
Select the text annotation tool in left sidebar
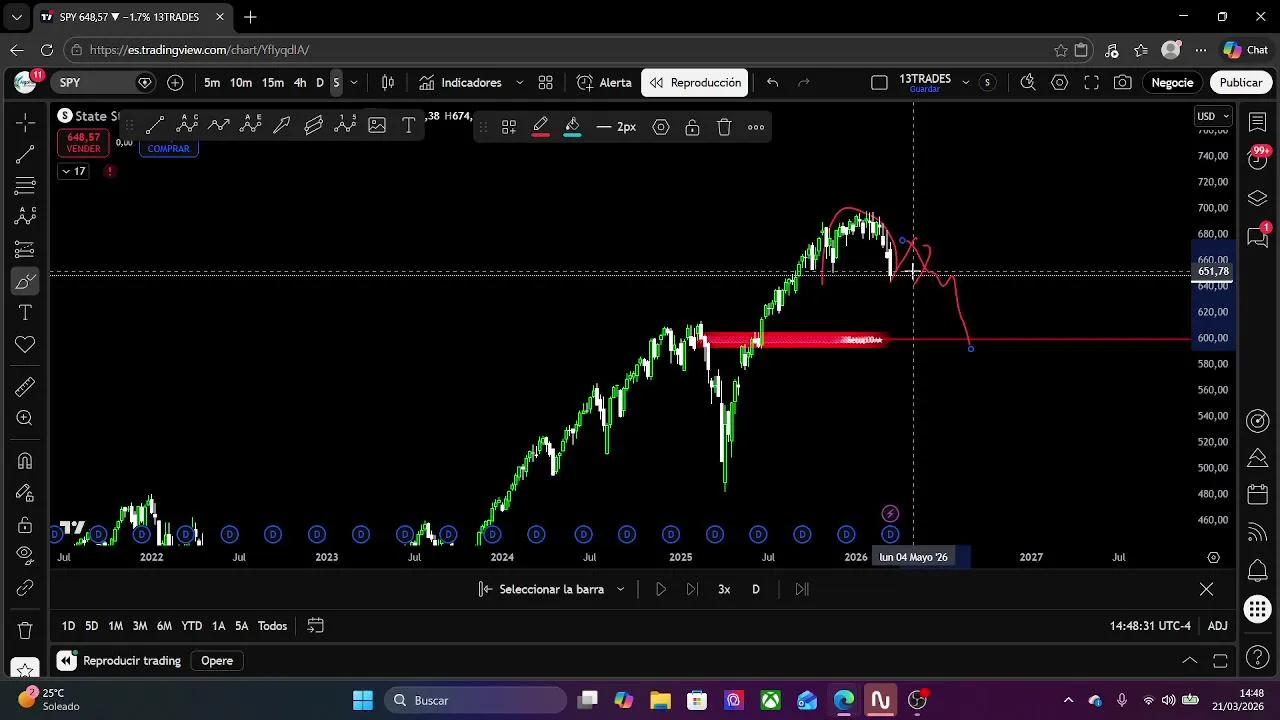point(25,313)
